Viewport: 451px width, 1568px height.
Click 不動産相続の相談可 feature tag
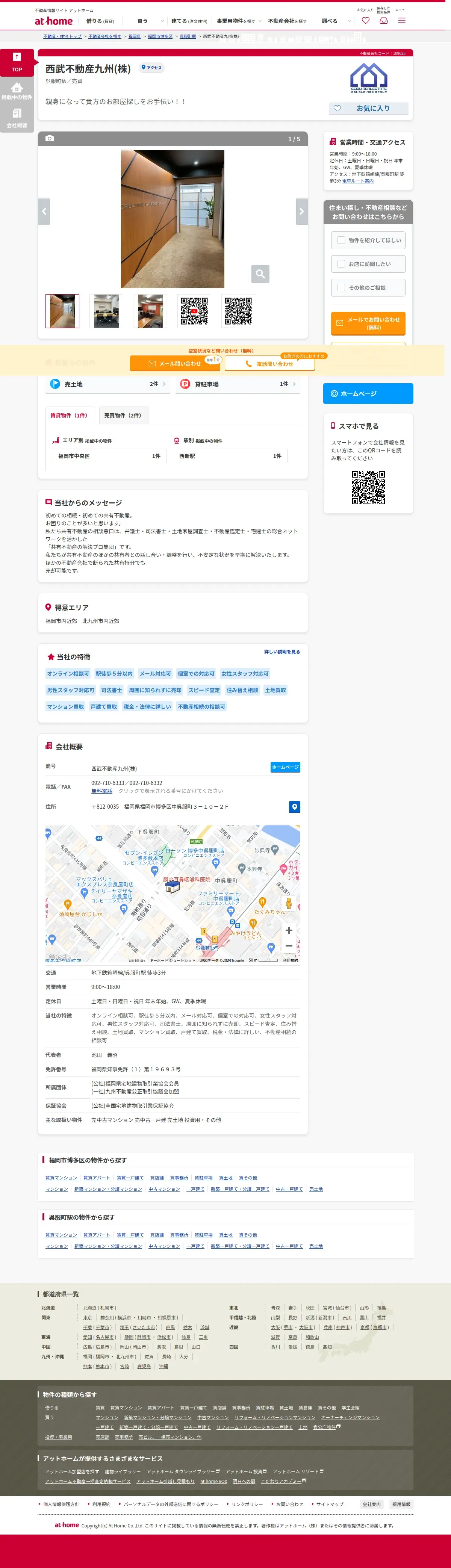[x=201, y=706]
